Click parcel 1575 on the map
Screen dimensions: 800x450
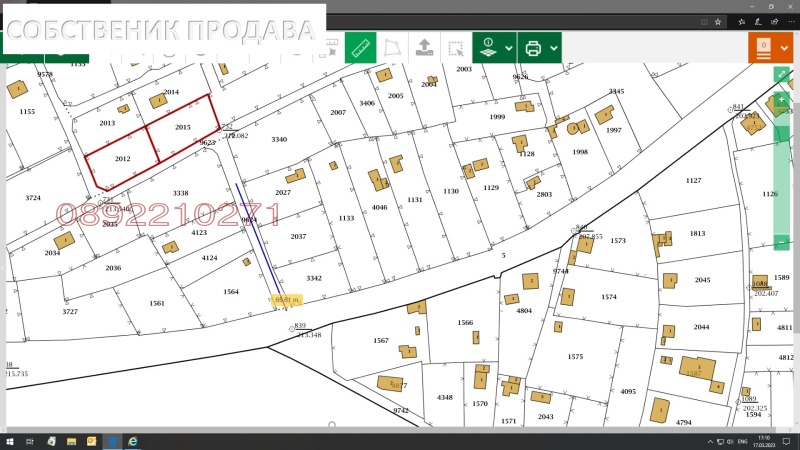point(575,357)
